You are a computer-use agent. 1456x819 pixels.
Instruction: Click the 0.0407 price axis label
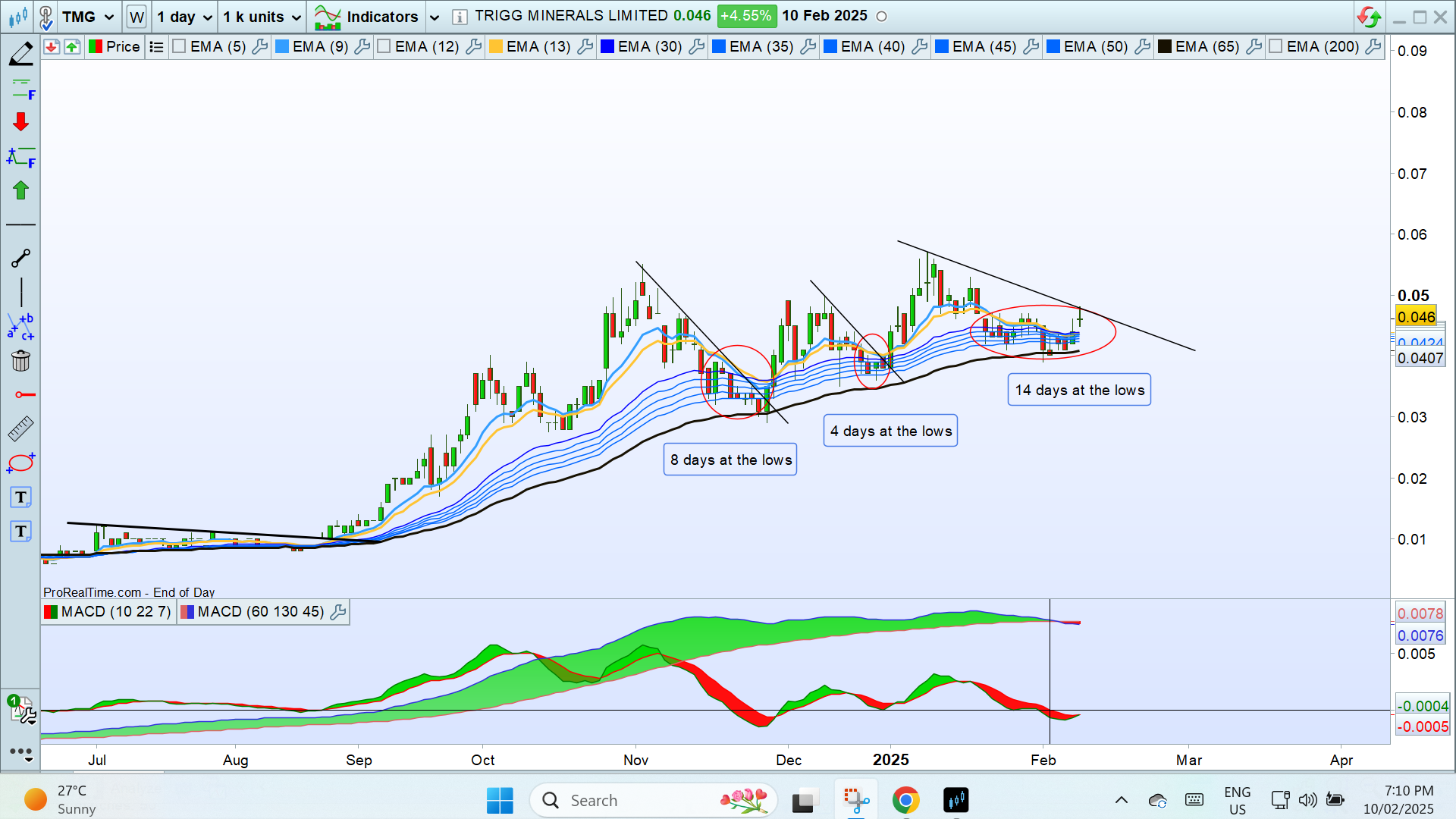click(1420, 358)
